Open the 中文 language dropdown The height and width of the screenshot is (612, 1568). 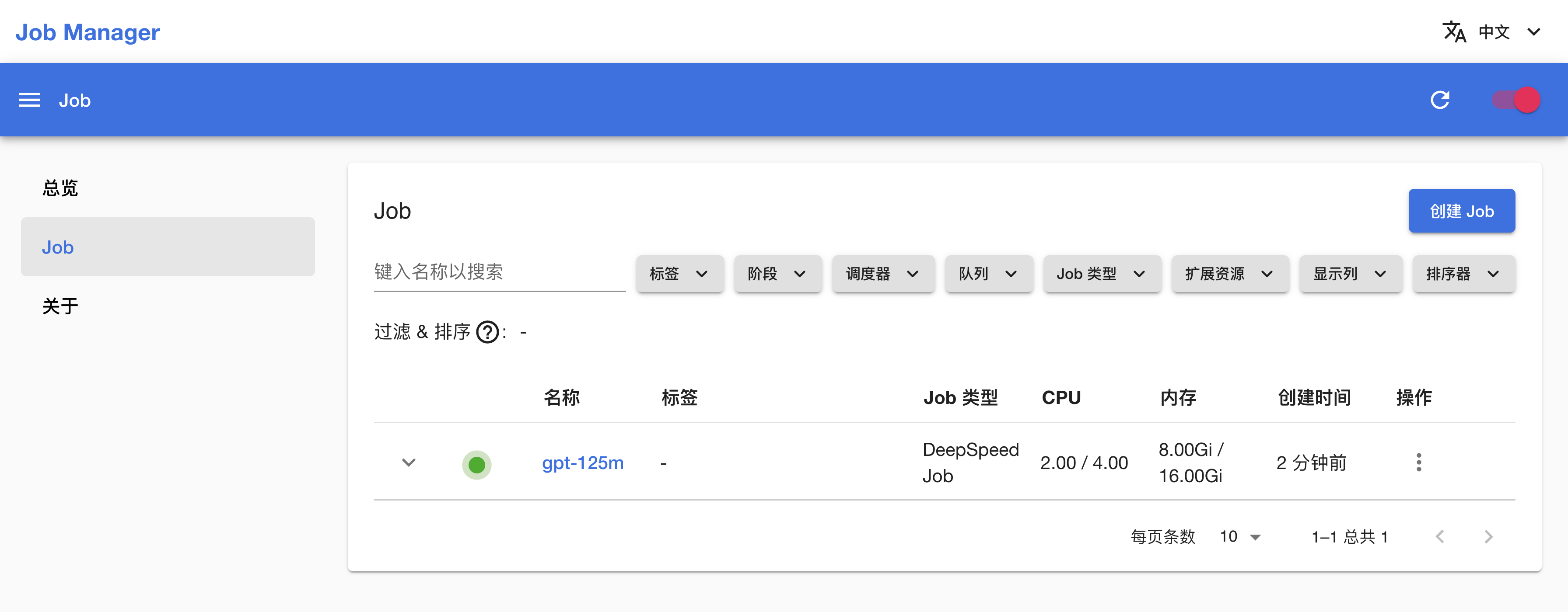pos(1509,31)
